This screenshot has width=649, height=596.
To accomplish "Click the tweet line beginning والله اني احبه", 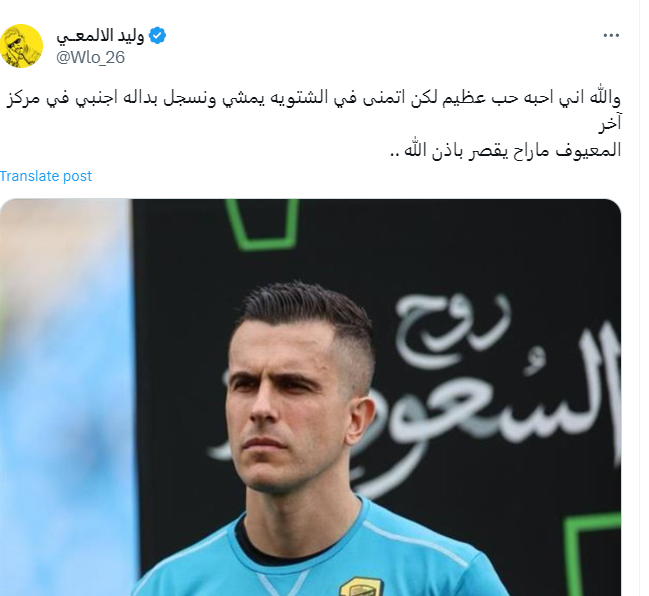I will point(314,99).
